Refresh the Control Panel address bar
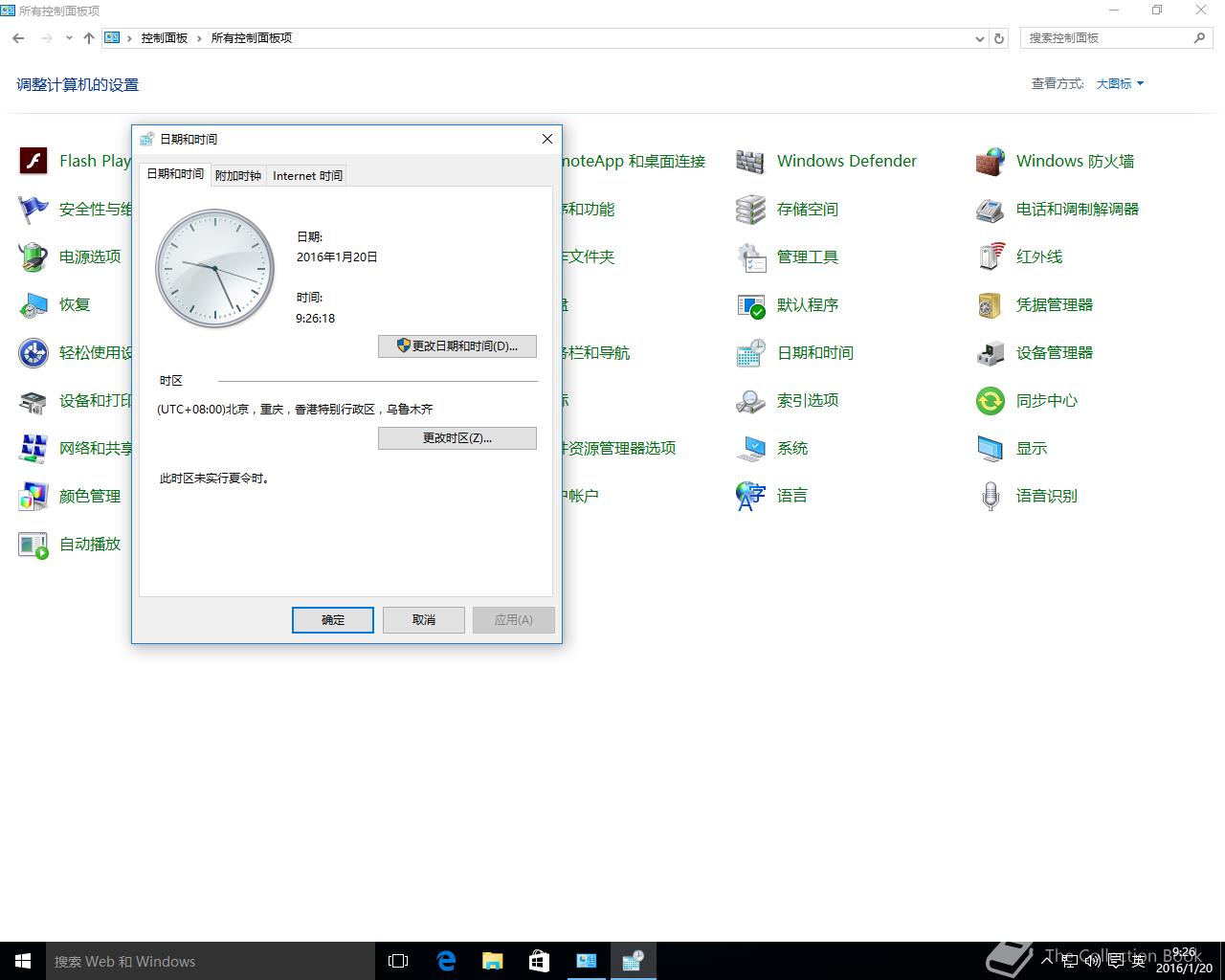The width and height of the screenshot is (1225, 980). [x=999, y=38]
